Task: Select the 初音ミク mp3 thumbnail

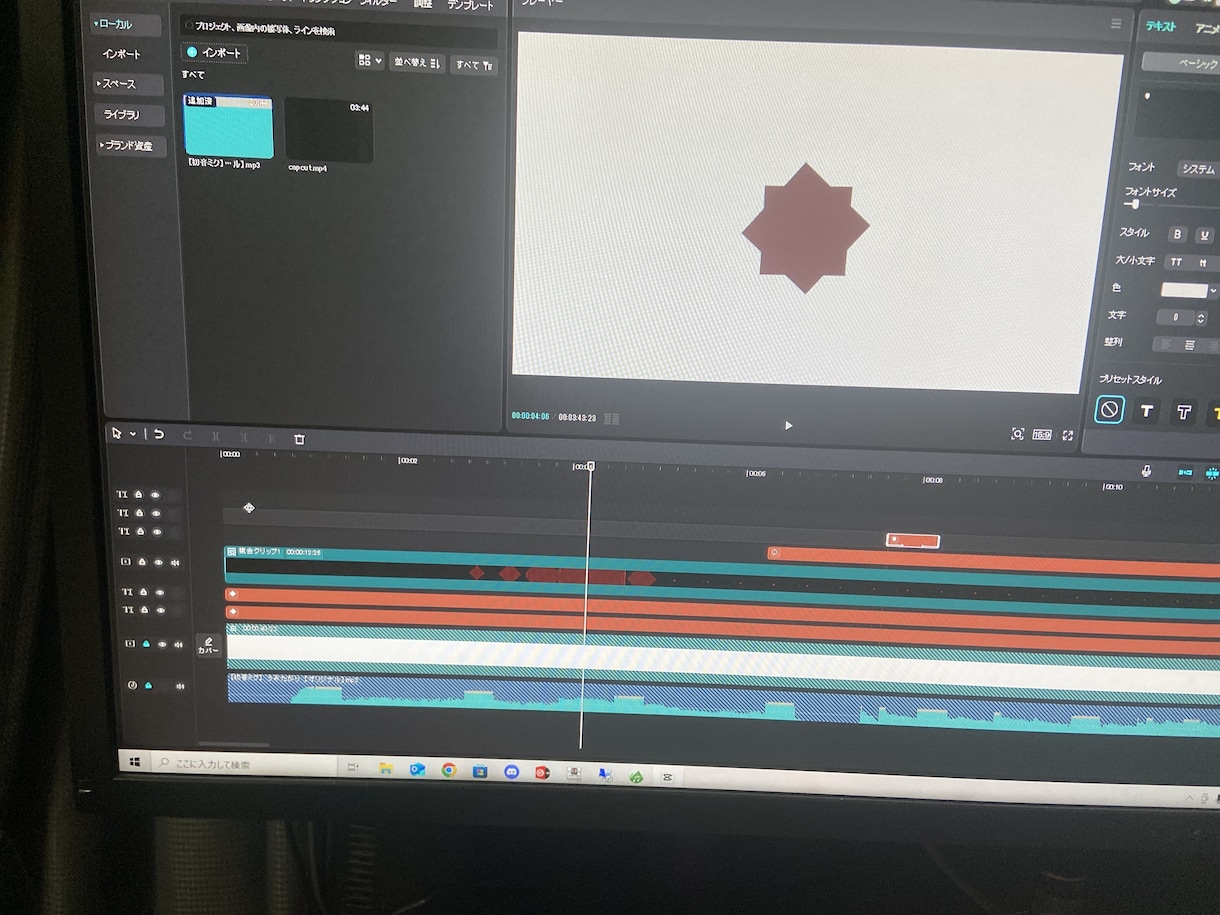Action: (228, 127)
